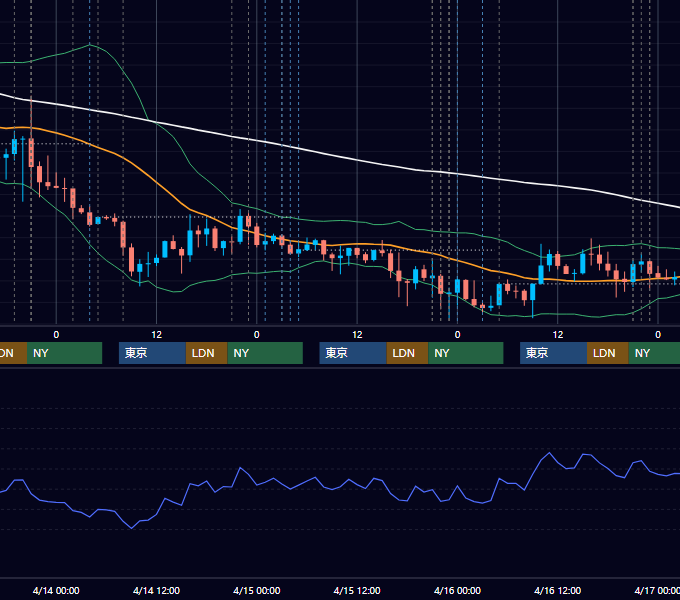Select NY session block above 4/15 00:00
This screenshot has height=600, width=680.
(x=265, y=353)
